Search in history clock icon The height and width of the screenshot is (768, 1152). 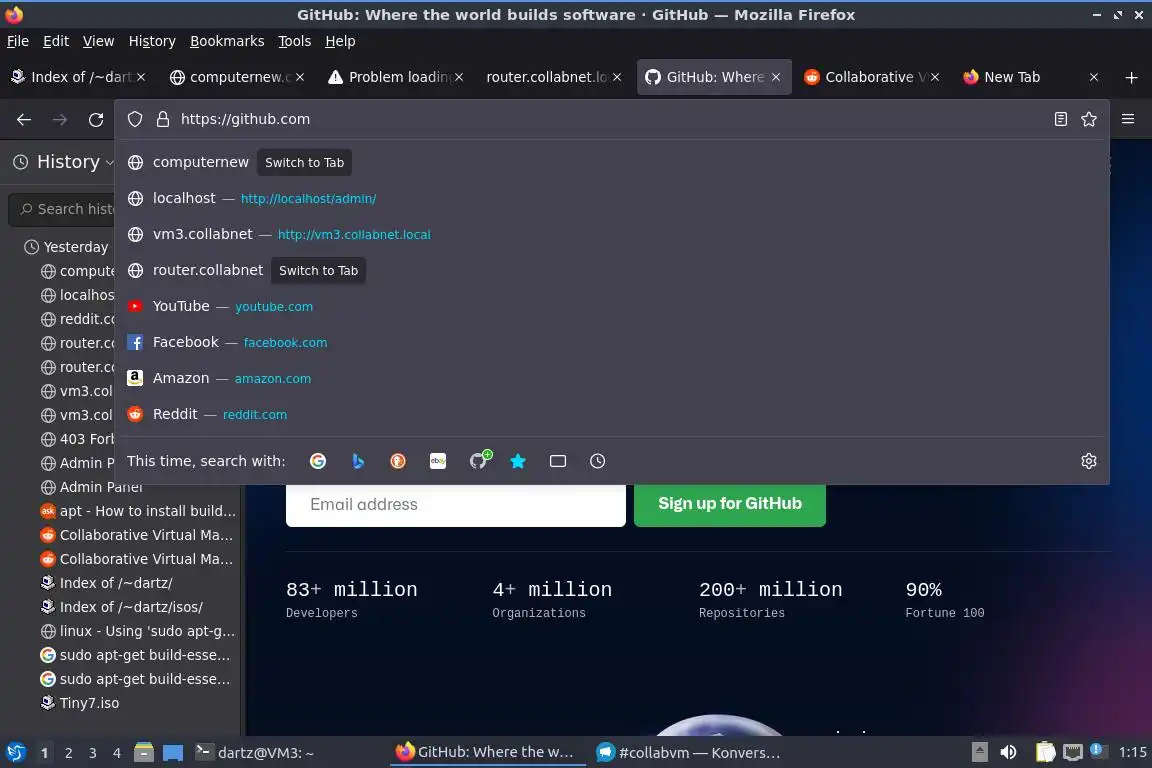click(x=597, y=461)
